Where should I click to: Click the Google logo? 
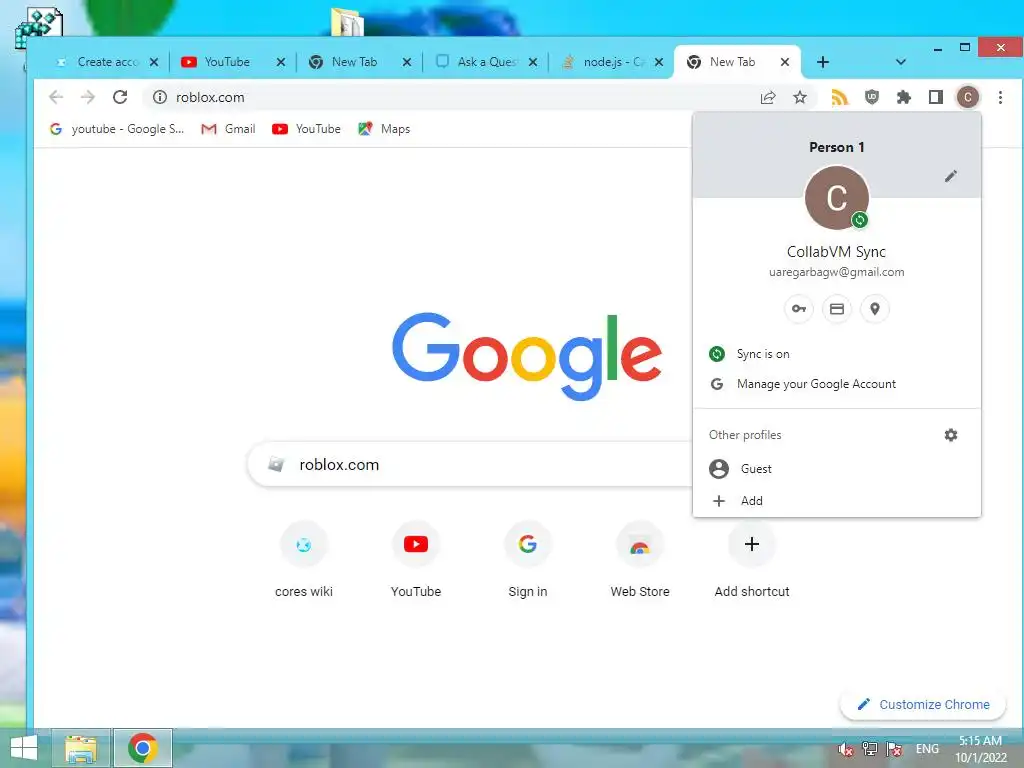(527, 356)
